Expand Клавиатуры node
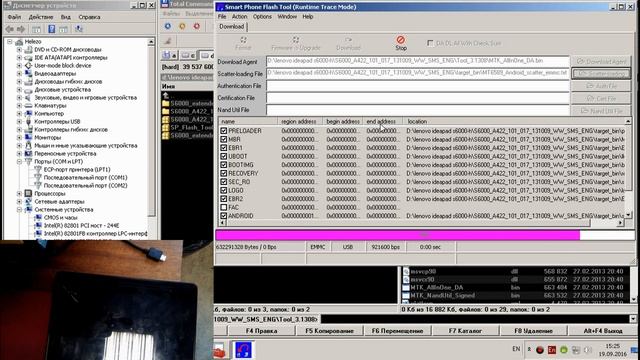640x360 pixels. 19,106
